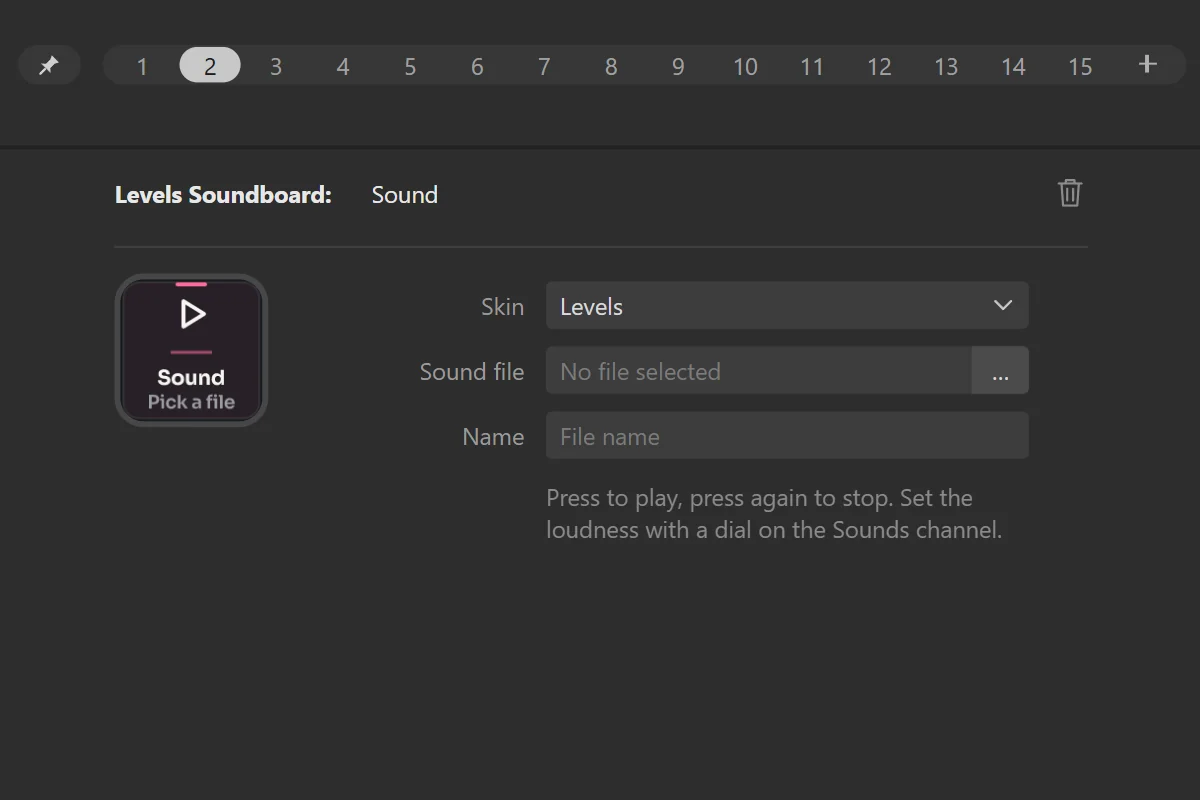Viewport: 1200px width, 800px height.
Task: Browse for a sound file with the ... button
Action: pyautogui.click(x=1000, y=371)
